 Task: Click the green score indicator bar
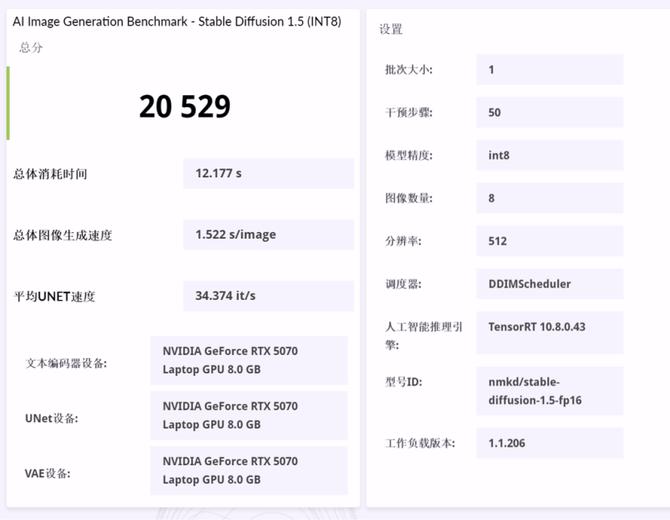8,104
